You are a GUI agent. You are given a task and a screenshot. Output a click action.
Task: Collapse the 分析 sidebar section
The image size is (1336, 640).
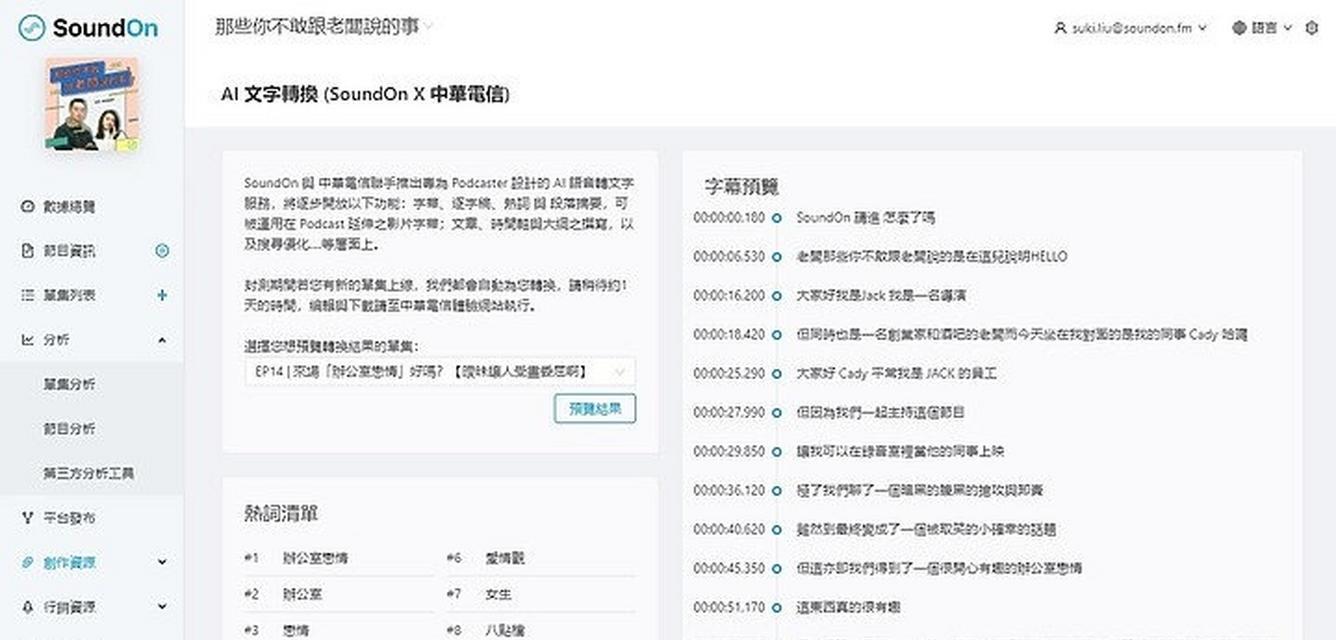[162, 340]
